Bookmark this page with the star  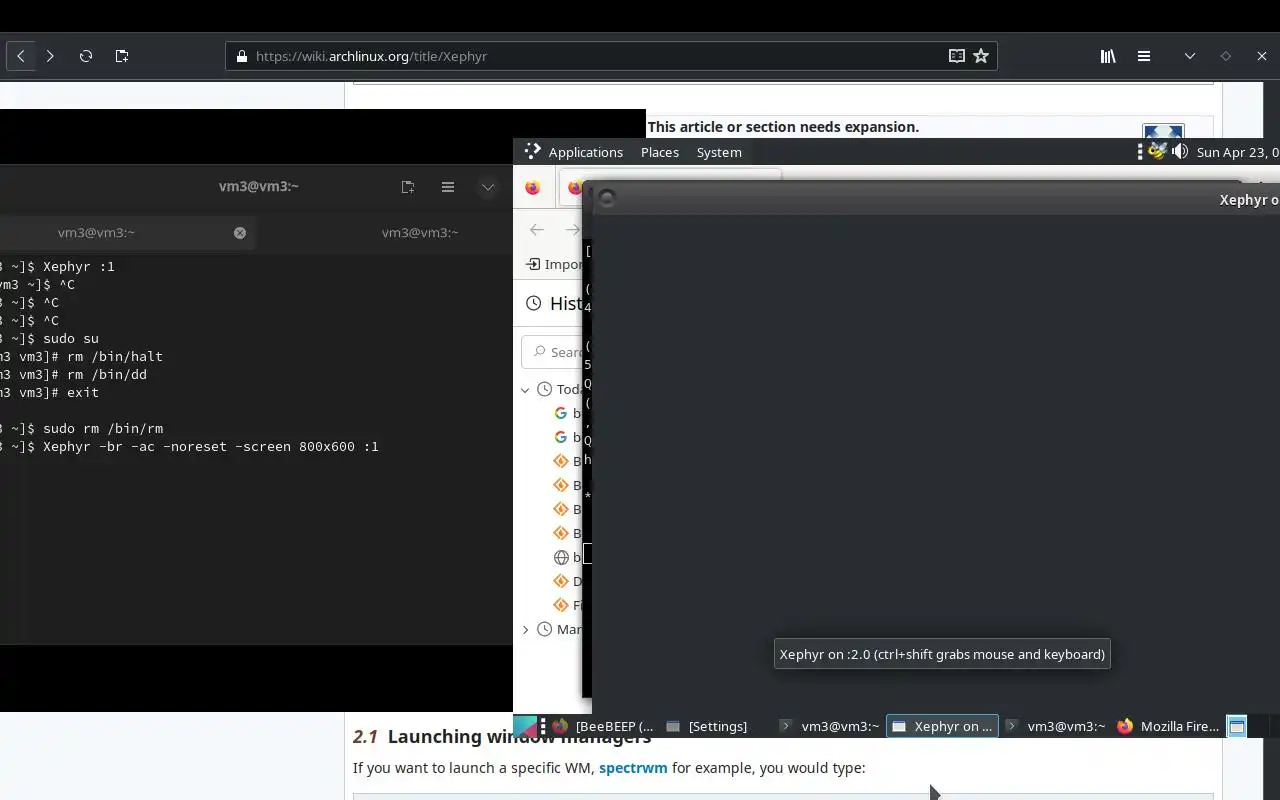tap(981, 56)
